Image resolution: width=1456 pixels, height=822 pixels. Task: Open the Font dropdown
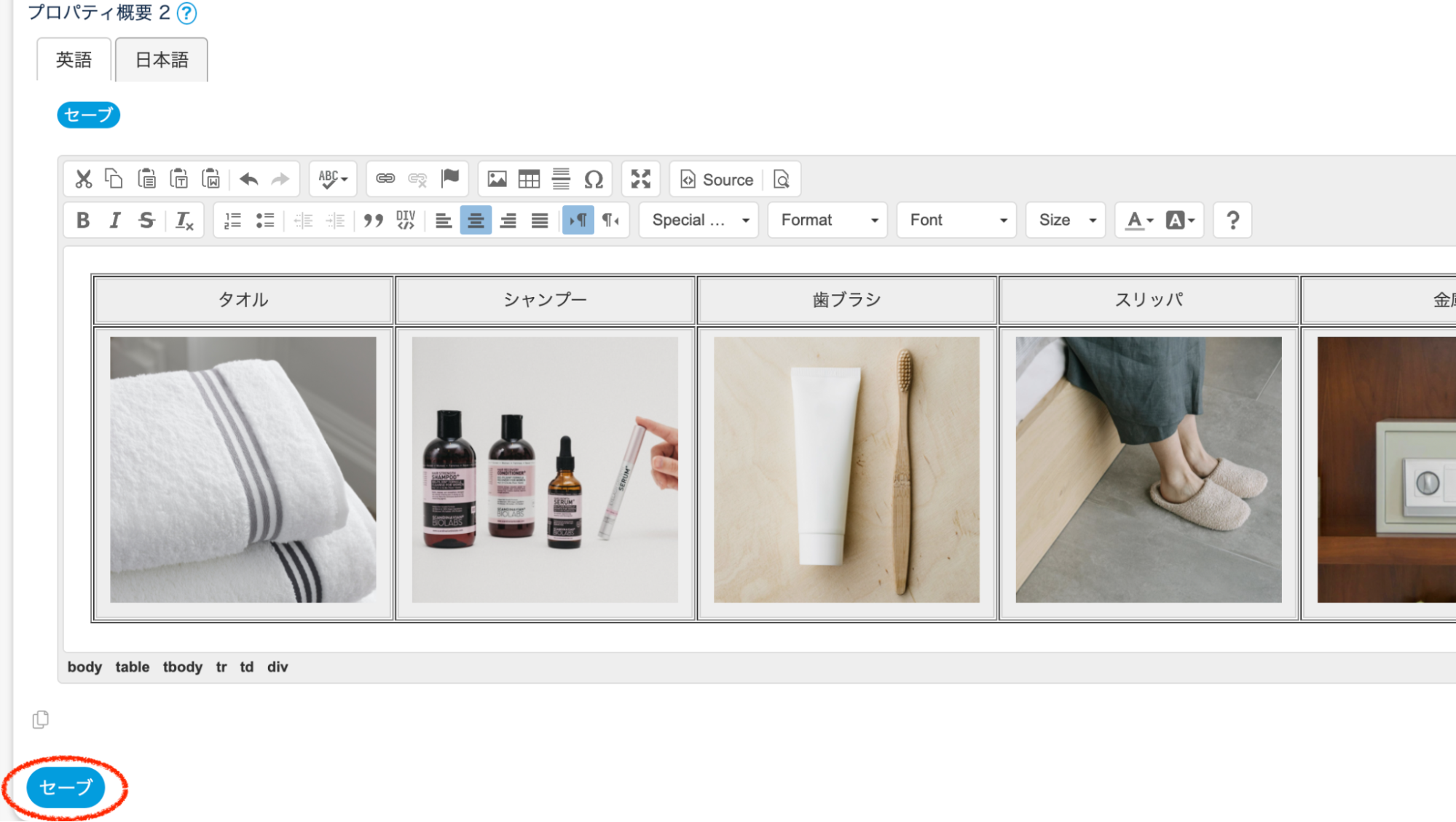[x=956, y=221]
